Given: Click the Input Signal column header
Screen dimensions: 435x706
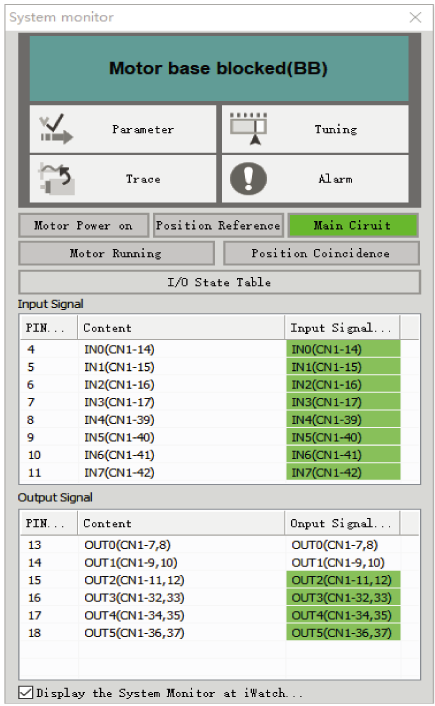Looking at the screenshot, I should [342, 328].
